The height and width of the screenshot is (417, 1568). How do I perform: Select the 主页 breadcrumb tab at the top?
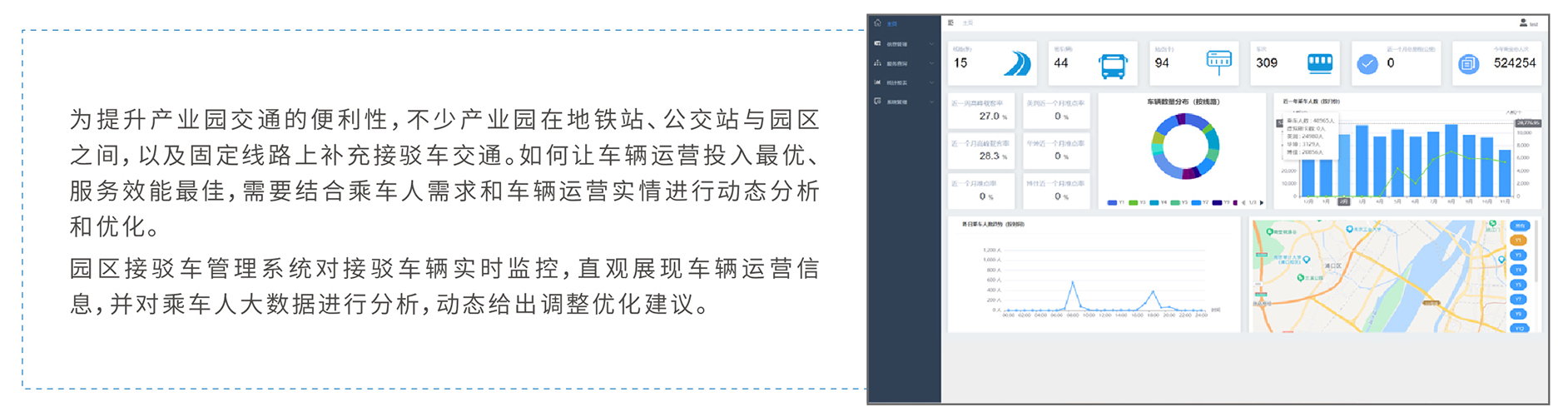click(968, 23)
